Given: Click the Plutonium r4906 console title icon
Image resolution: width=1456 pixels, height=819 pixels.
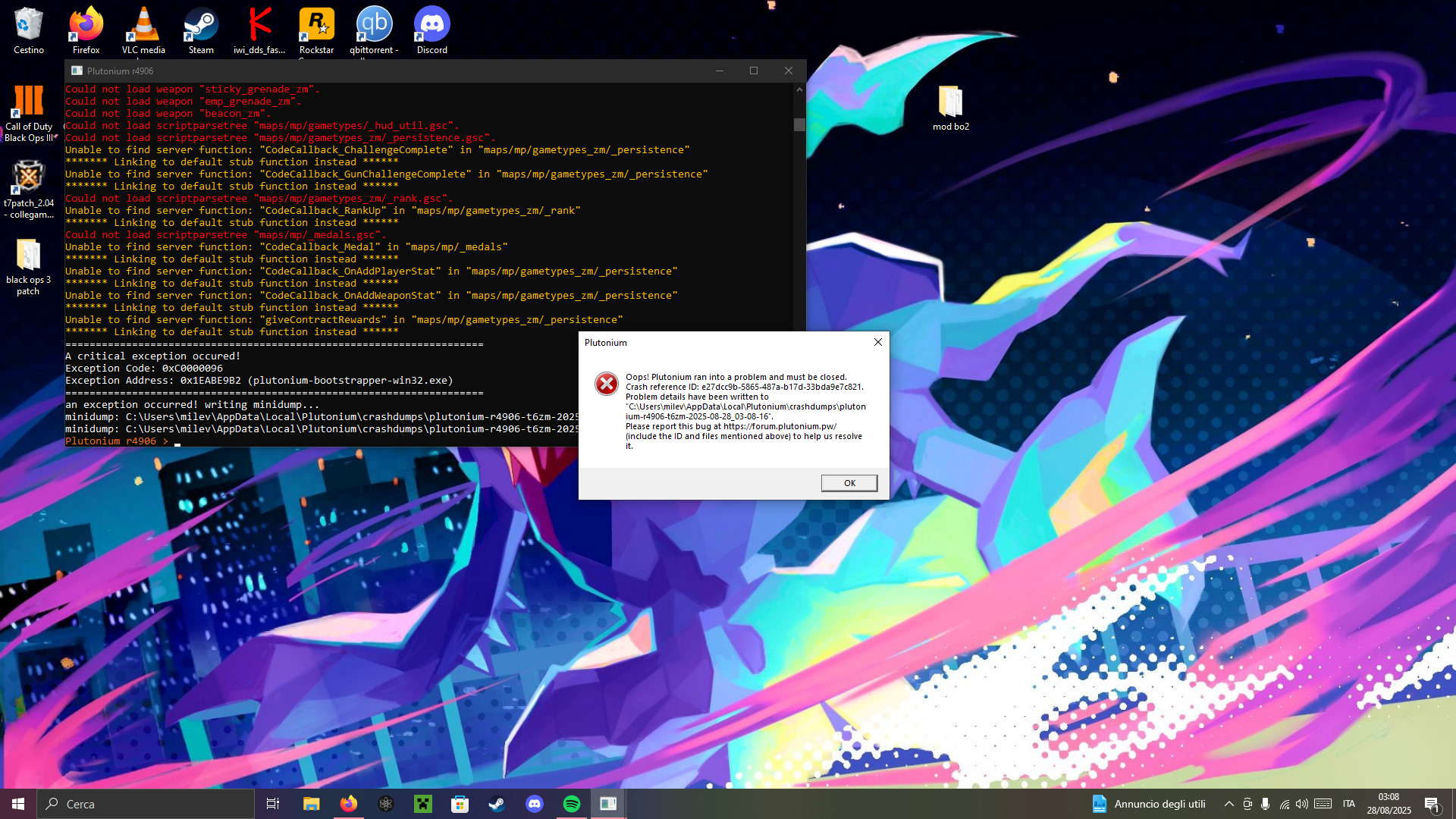Looking at the screenshot, I should (77, 71).
